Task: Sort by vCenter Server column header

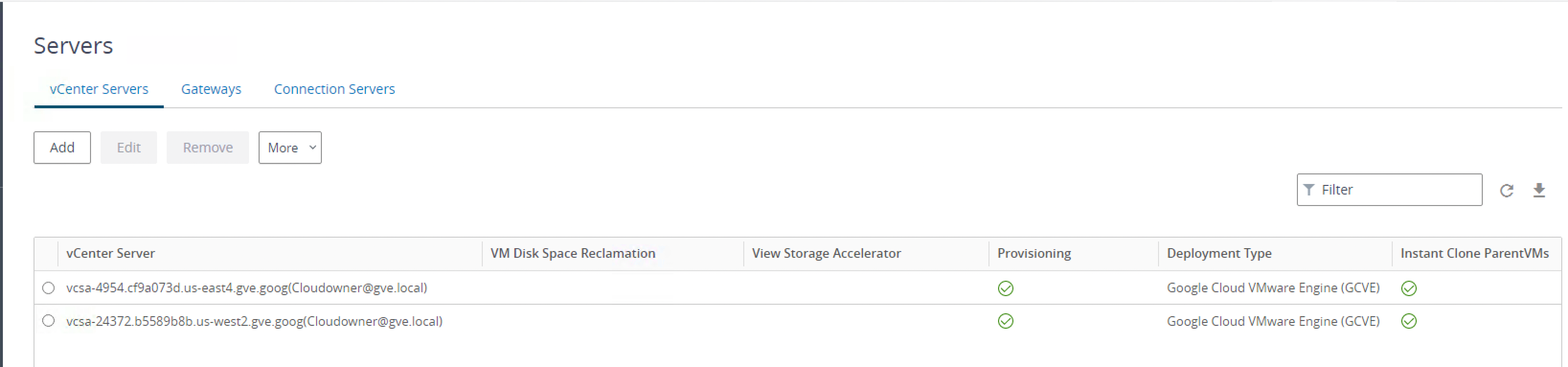Action: 111,254
